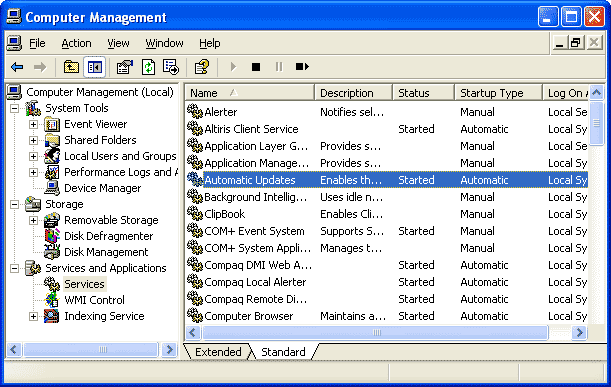
Task: Sort by the Log On As column
Action: click(x=565, y=93)
